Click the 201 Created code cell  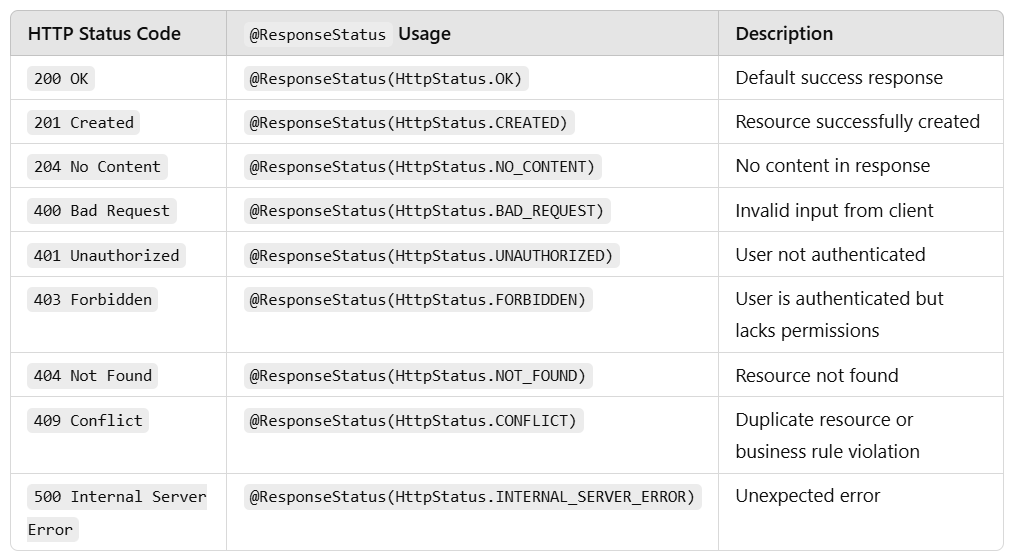tap(83, 122)
